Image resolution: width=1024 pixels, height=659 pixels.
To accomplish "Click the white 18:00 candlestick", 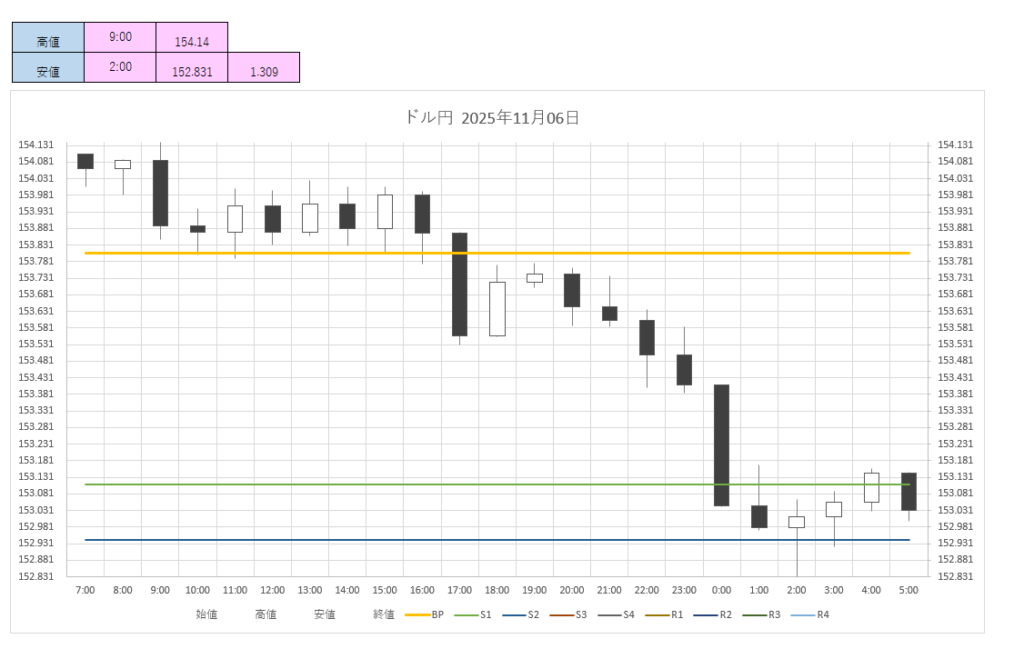I will (x=497, y=309).
